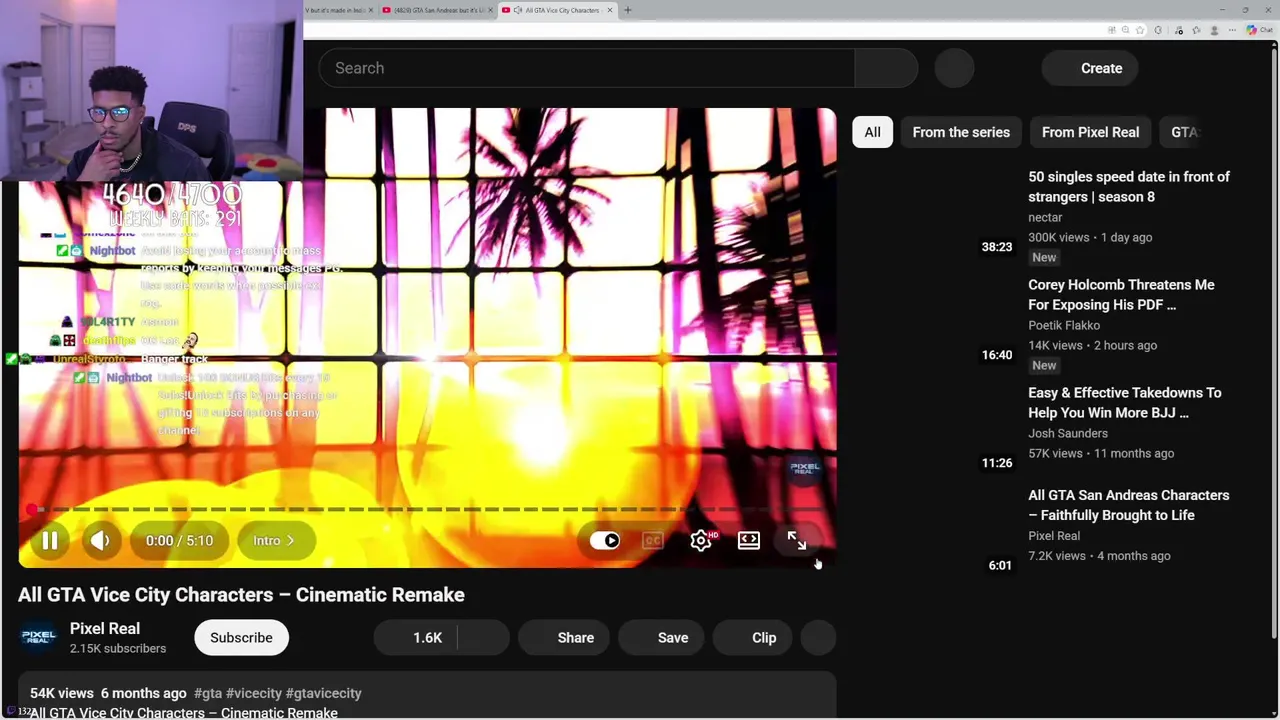Open Corey Holcomb Threatens Me video
The width and height of the screenshot is (1280, 720).
pyautogui.click(x=1121, y=295)
